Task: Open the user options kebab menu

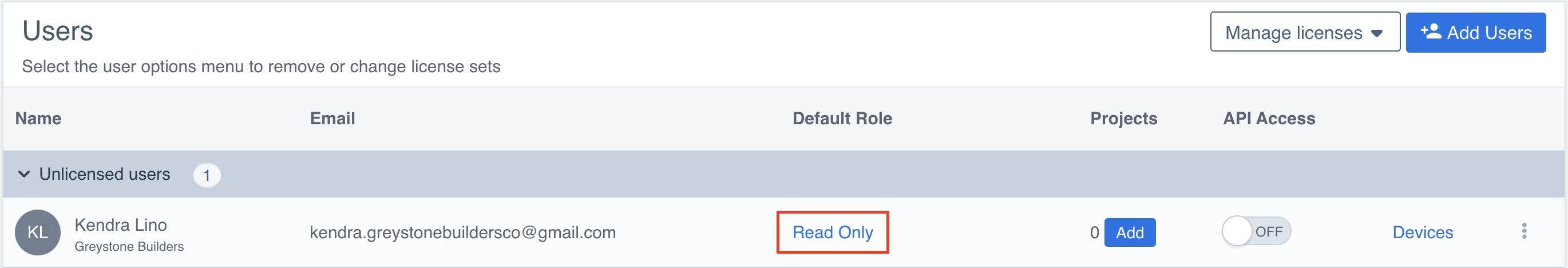Action: point(1523,231)
